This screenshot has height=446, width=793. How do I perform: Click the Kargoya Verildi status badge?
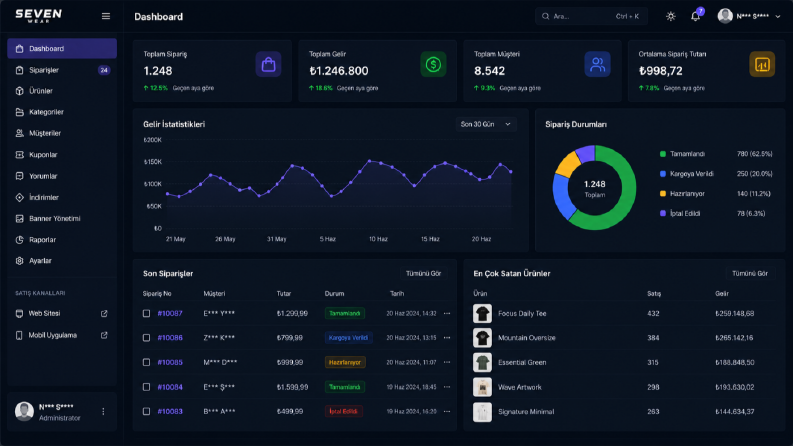pyautogui.click(x=348, y=338)
